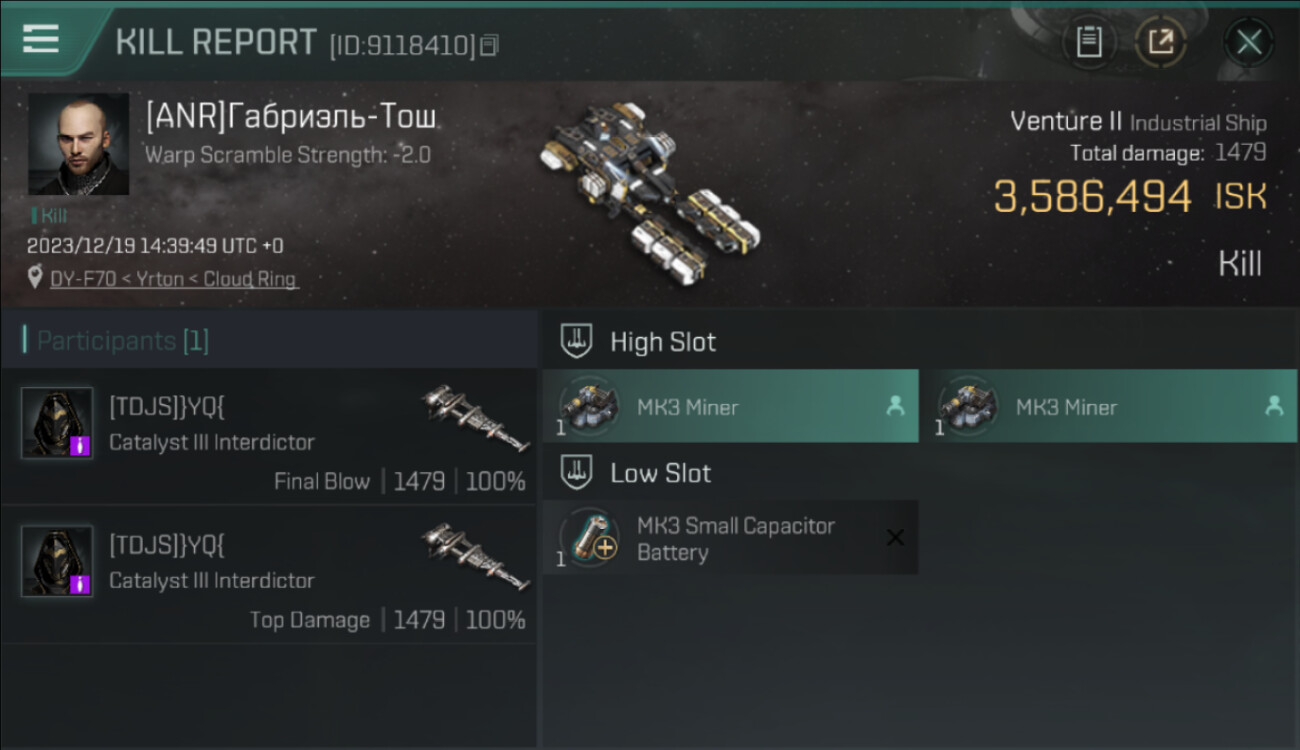Open the hamburger menu icon
The height and width of the screenshot is (750, 1300).
(x=40, y=38)
